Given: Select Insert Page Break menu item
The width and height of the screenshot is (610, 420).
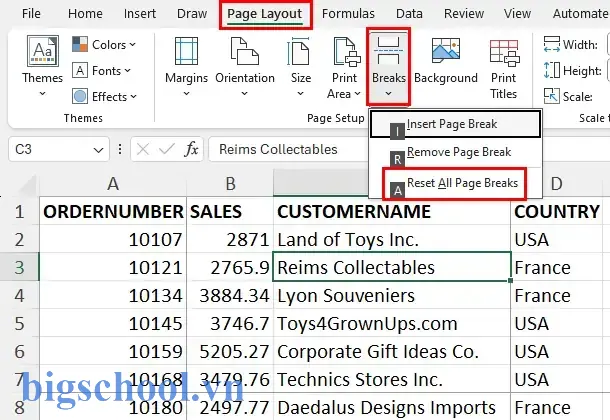Looking at the screenshot, I should pyautogui.click(x=455, y=124).
